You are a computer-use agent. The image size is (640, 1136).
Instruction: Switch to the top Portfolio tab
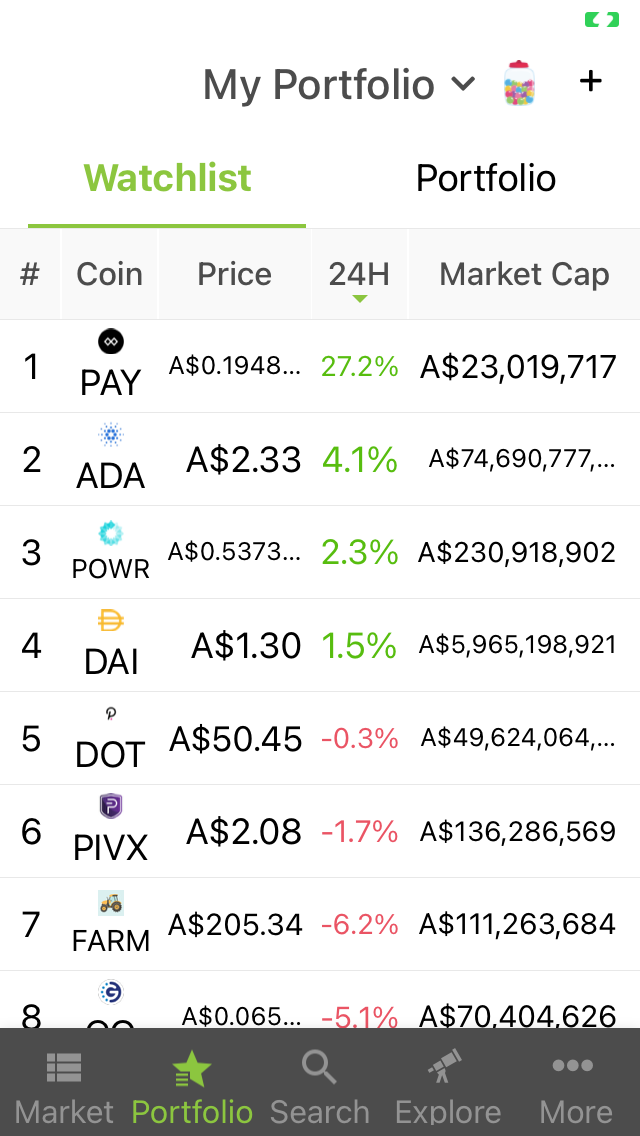pos(486,178)
